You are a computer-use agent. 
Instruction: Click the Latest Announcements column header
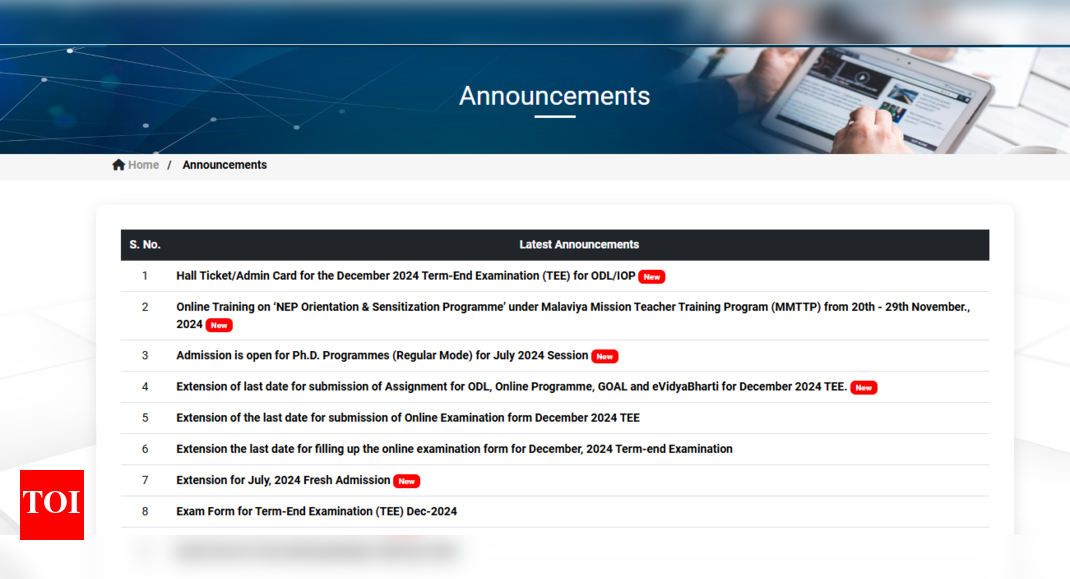(x=579, y=244)
